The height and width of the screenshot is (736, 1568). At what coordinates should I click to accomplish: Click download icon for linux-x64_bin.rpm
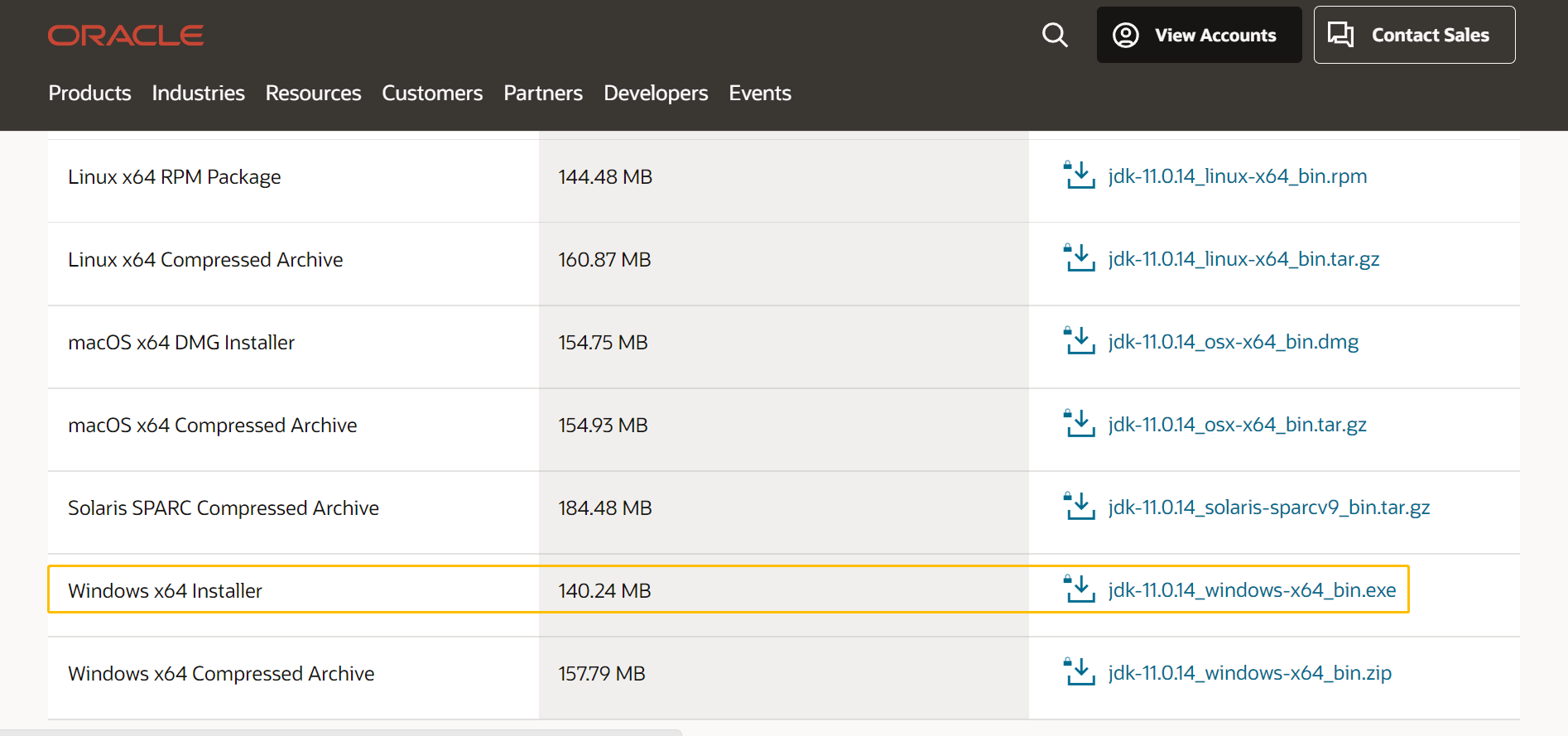(x=1079, y=175)
